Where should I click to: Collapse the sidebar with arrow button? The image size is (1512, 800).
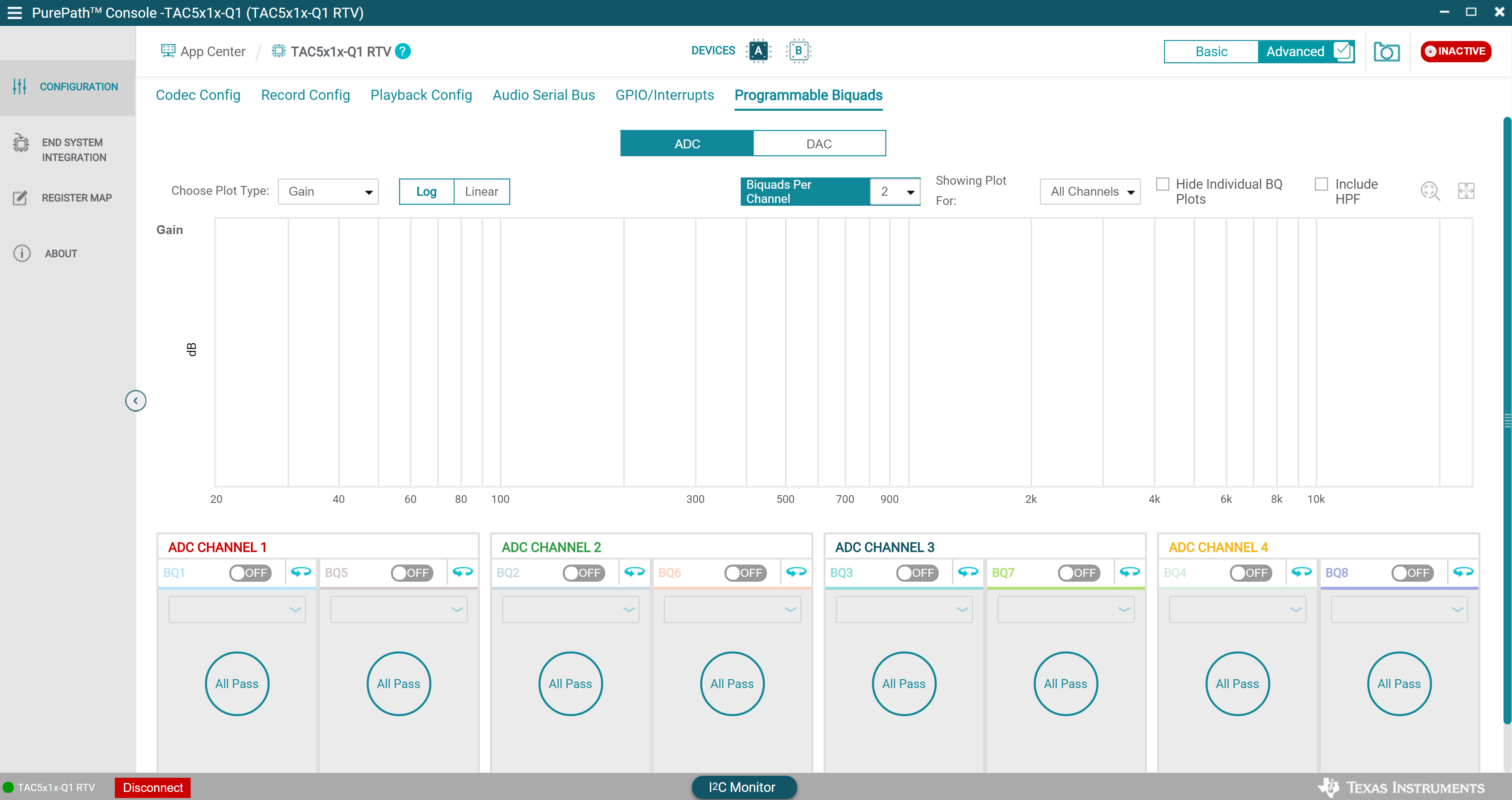135,401
